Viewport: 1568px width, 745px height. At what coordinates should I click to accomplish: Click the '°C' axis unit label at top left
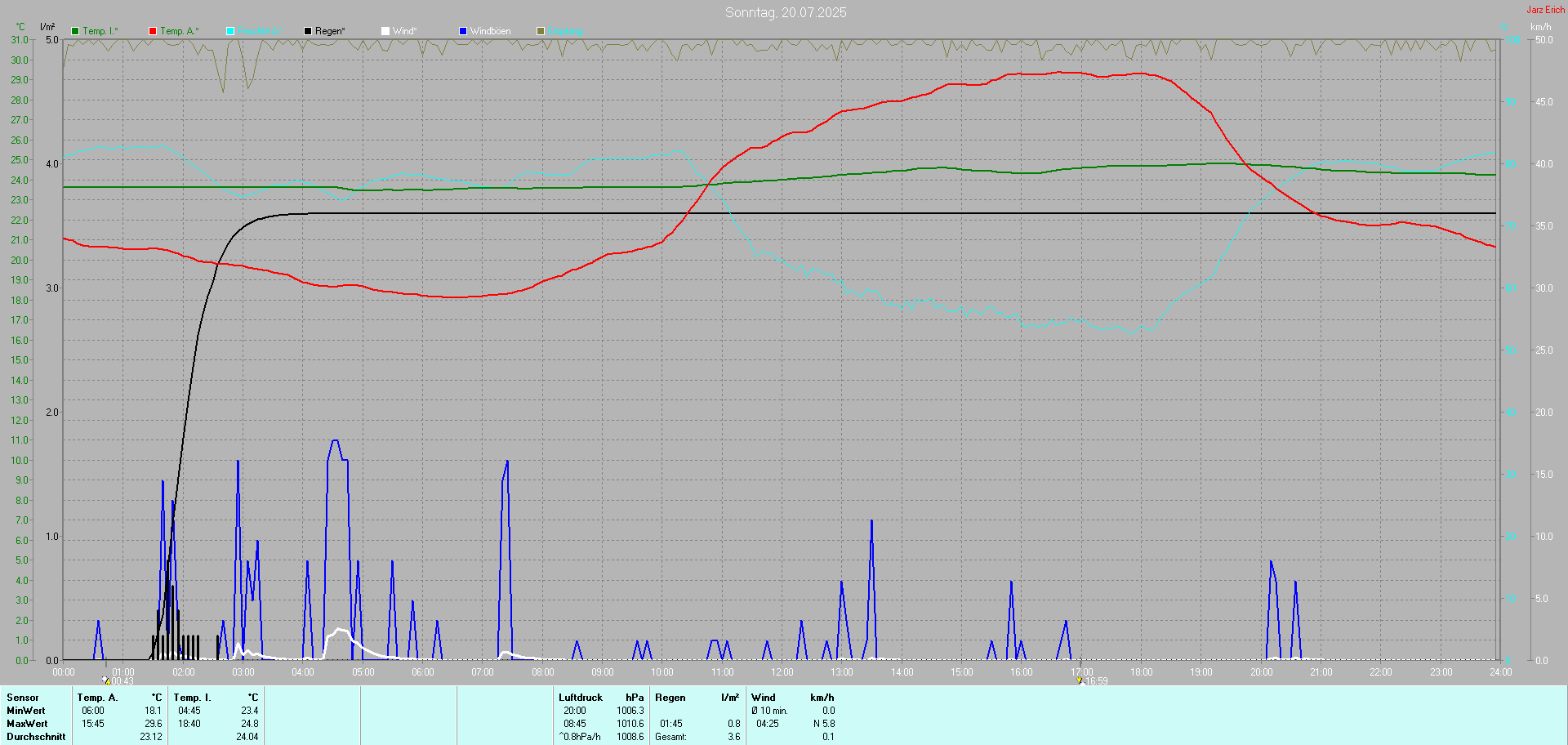(x=20, y=27)
